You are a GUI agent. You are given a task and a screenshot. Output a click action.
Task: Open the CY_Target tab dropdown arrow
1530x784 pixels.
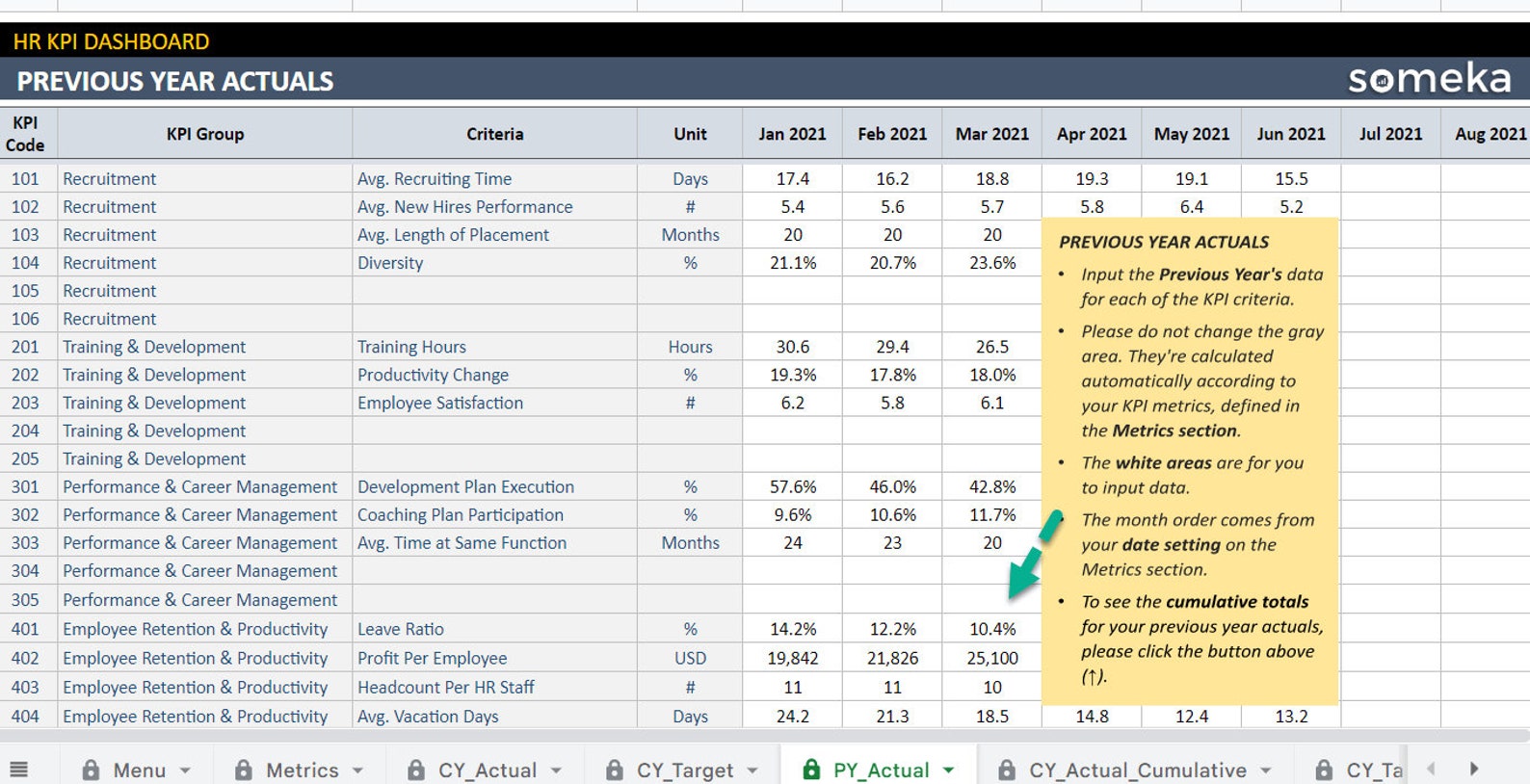(x=752, y=771)
